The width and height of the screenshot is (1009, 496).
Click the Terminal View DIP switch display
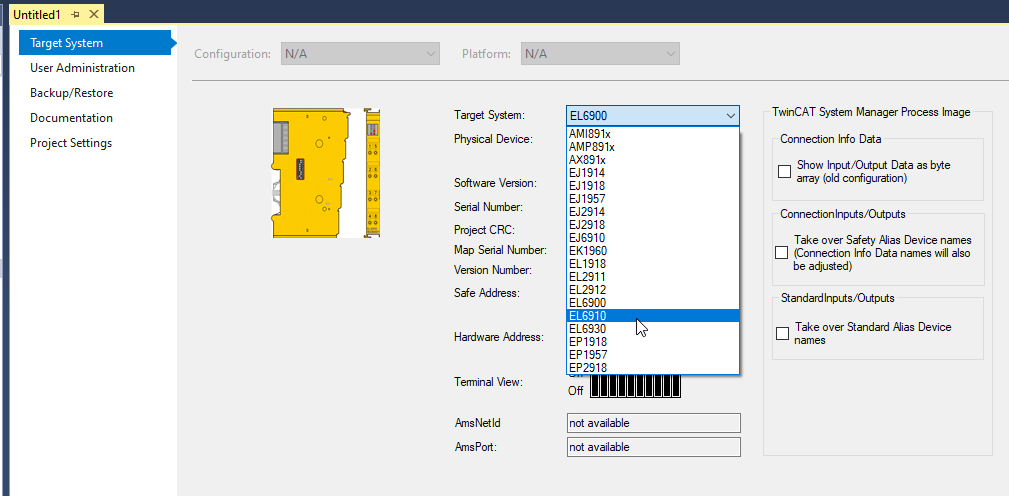635,388
